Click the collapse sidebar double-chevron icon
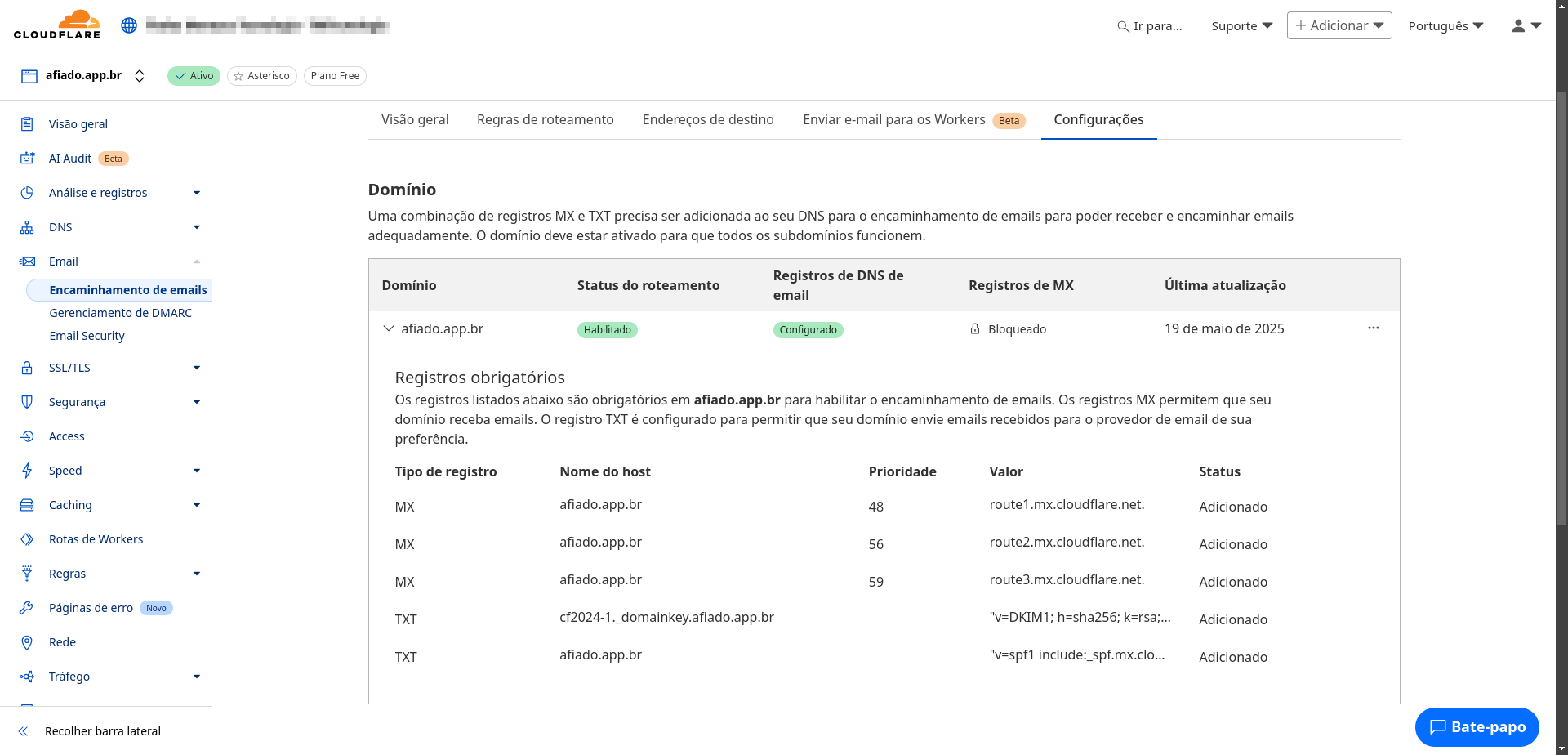Screen dimensions: 1568x755 24,731
